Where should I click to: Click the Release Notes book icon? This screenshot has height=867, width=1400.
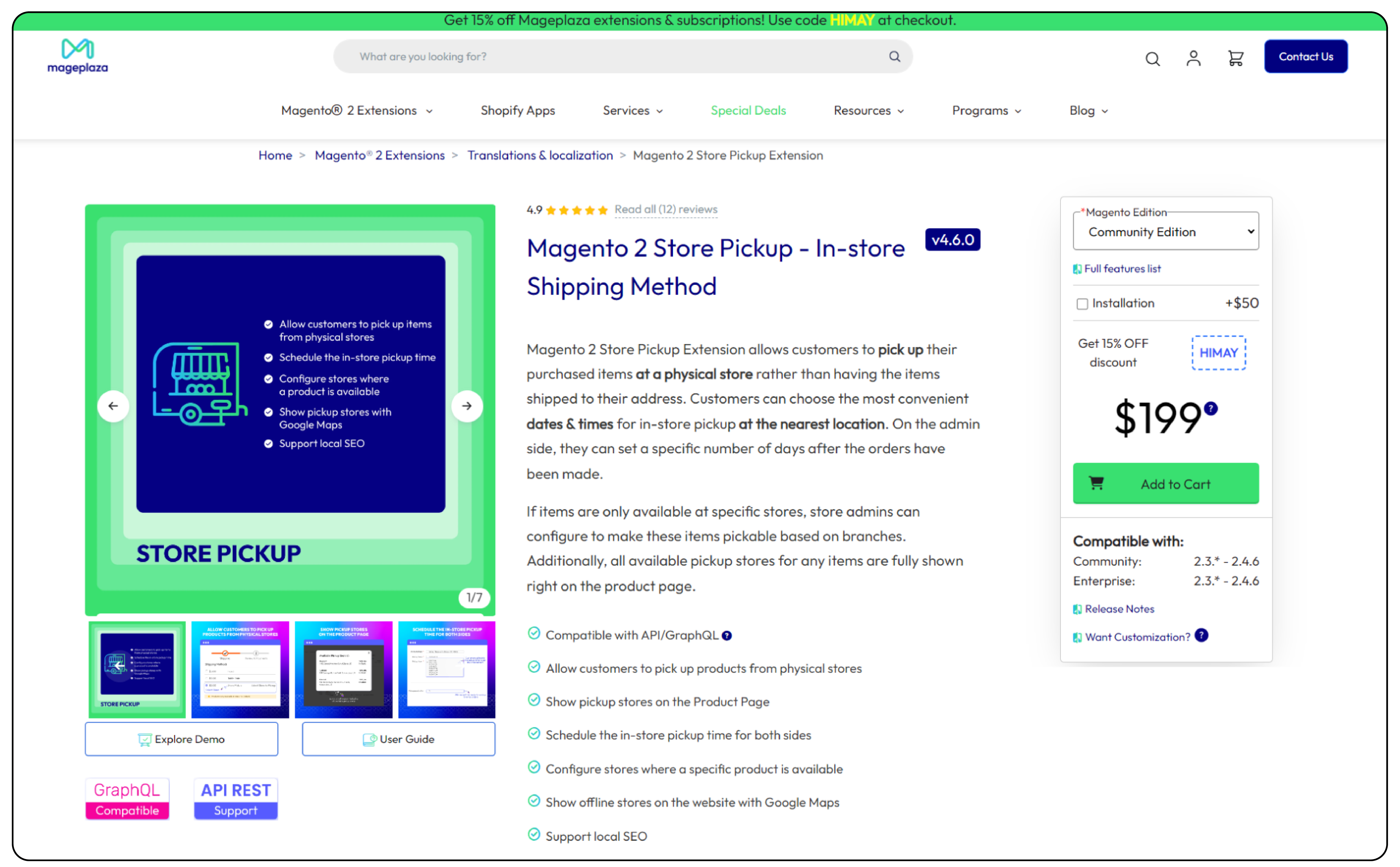pos(1077,609)
